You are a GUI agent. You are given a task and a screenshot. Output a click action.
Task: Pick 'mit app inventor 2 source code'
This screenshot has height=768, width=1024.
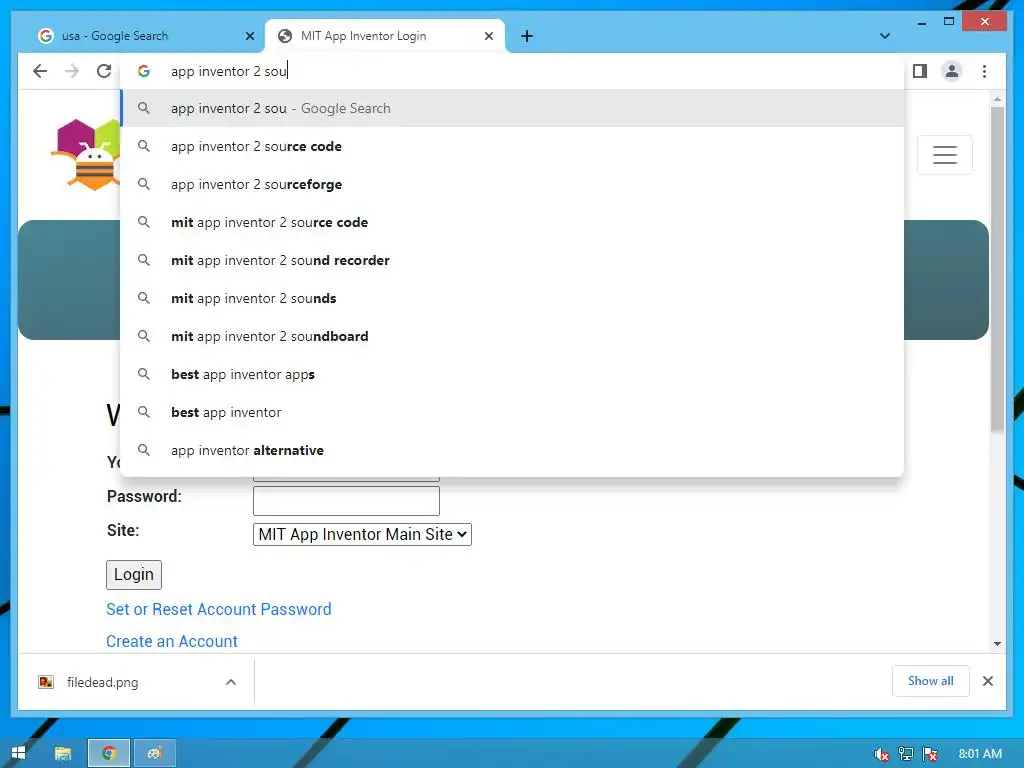[513, 222]
